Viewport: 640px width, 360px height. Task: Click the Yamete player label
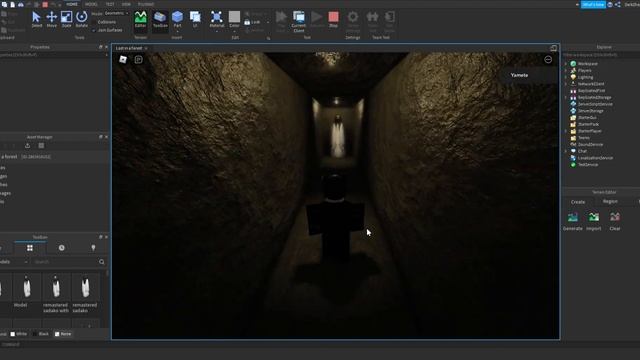(x=519, y=75)
